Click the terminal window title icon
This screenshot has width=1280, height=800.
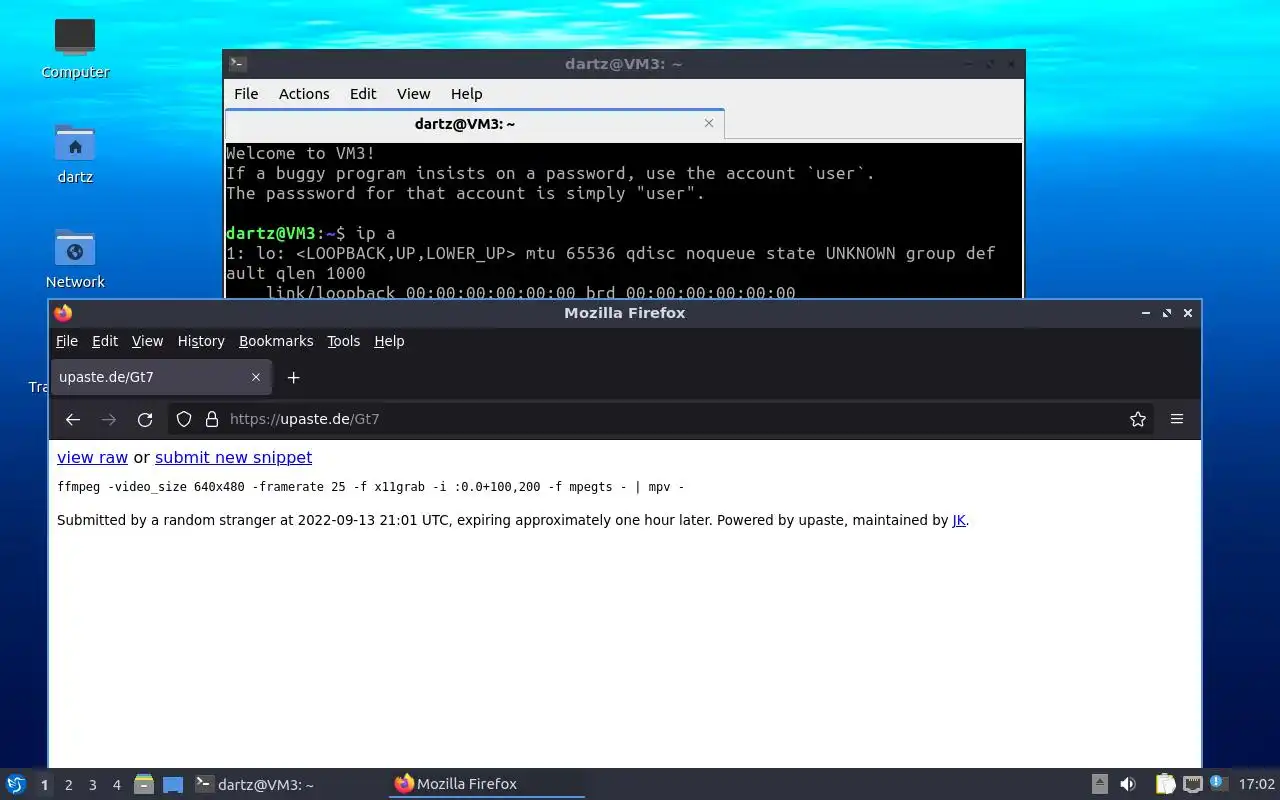[x=237, y=64]
